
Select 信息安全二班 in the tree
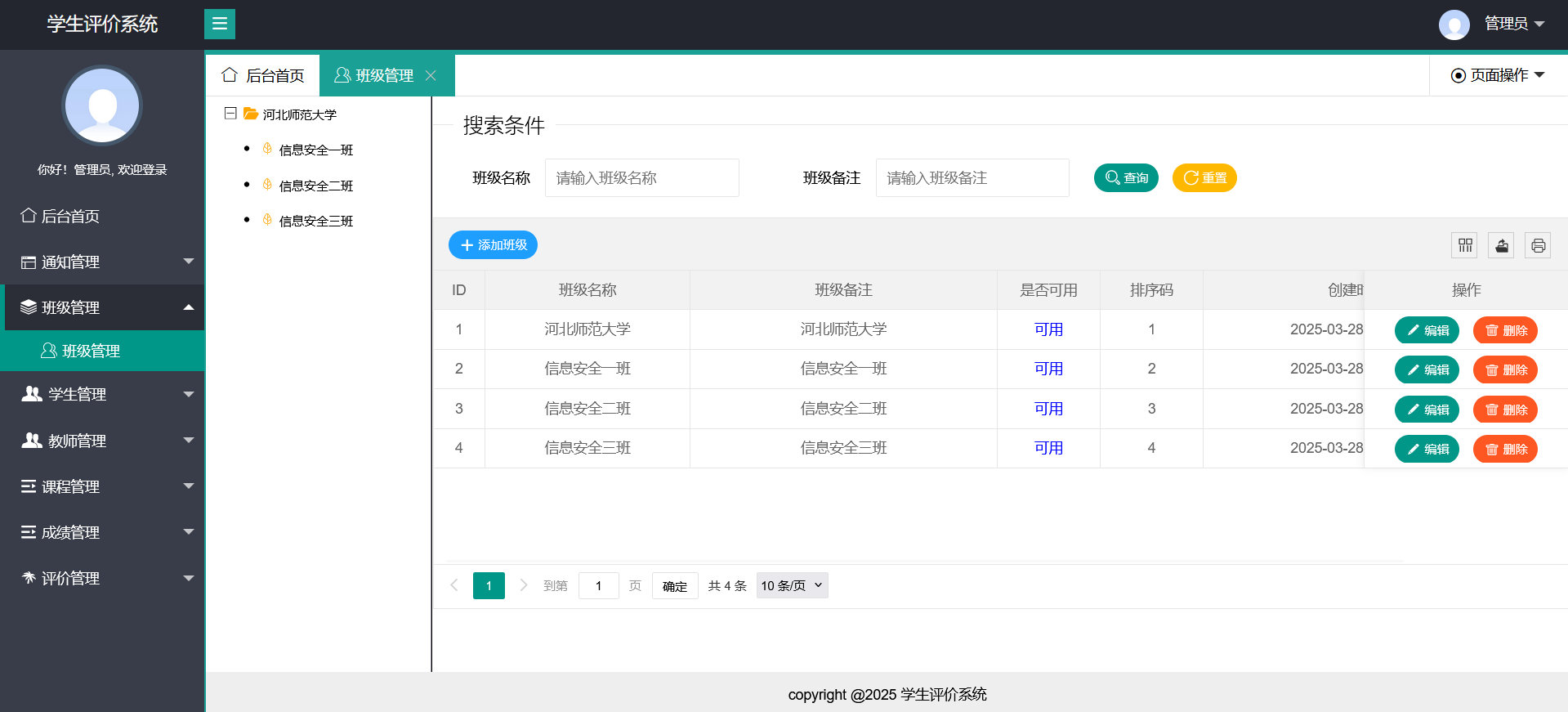coord(315,186)
